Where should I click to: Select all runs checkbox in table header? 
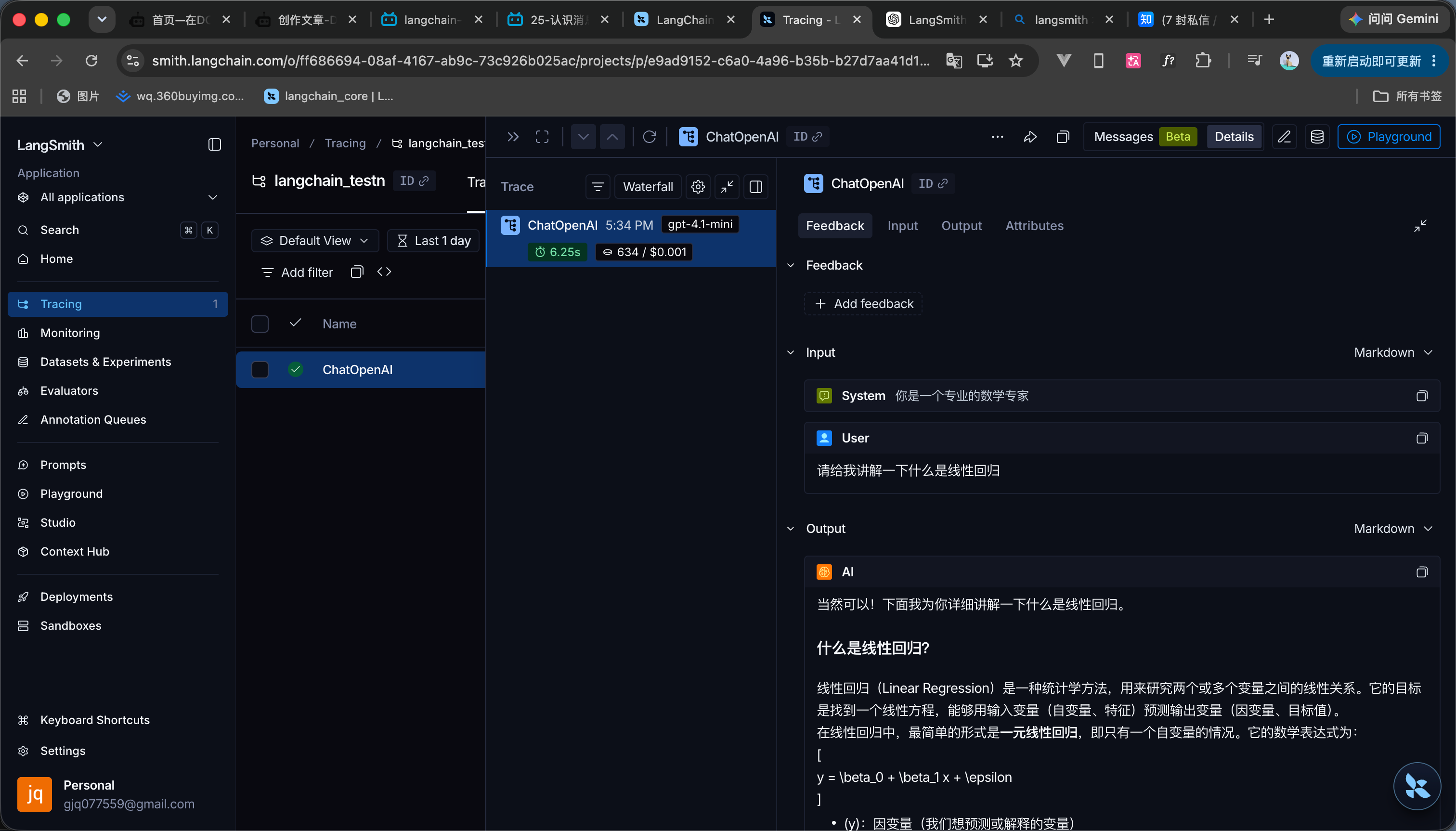click(260, 324)
